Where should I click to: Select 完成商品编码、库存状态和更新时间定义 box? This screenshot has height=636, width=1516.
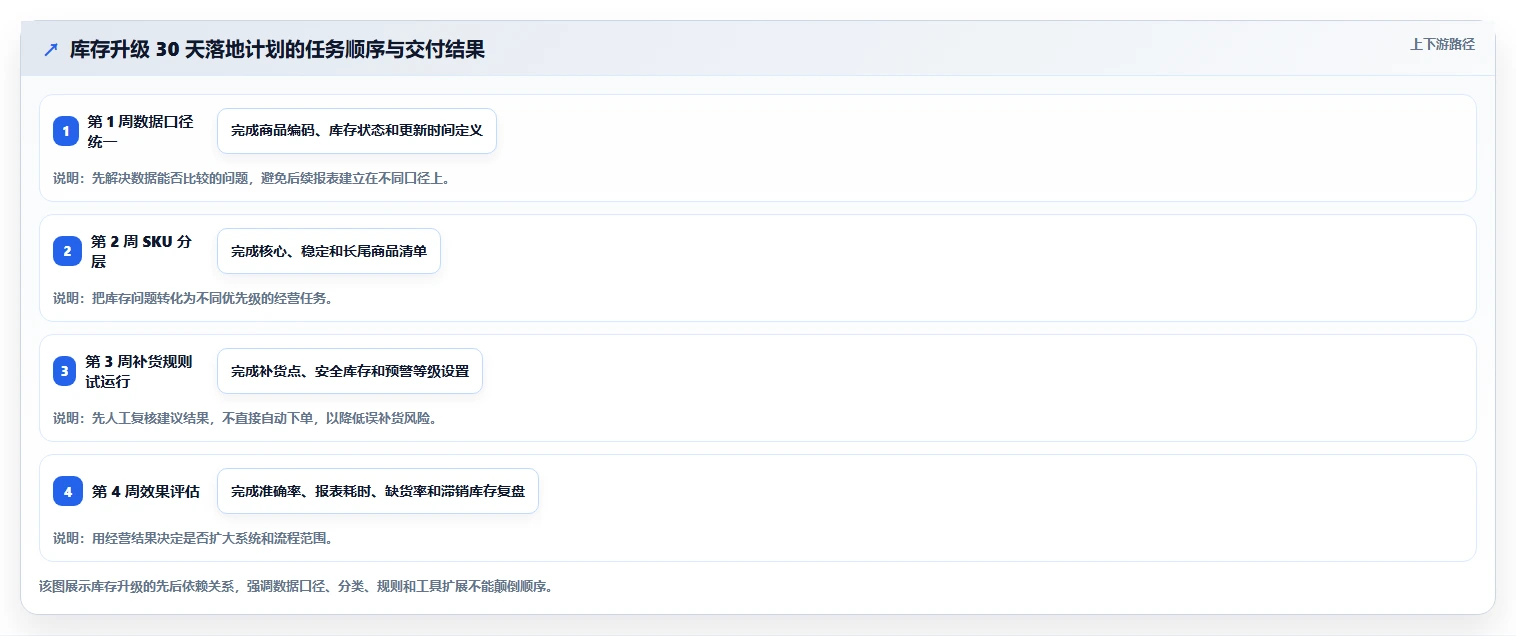pos(357,131)
